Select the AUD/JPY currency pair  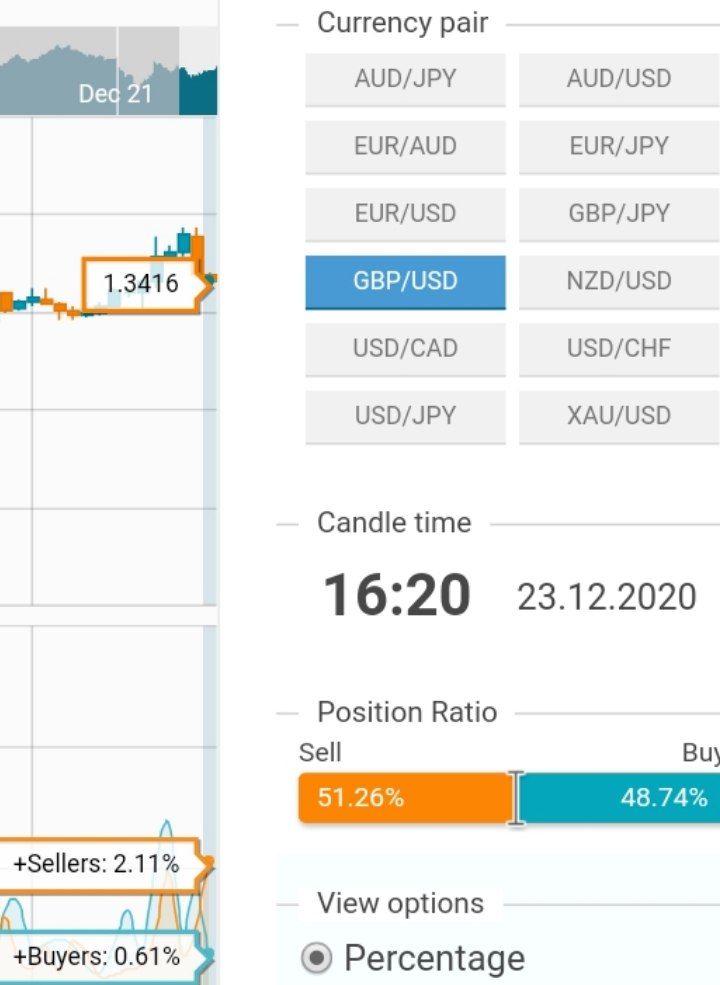point(405,79)
